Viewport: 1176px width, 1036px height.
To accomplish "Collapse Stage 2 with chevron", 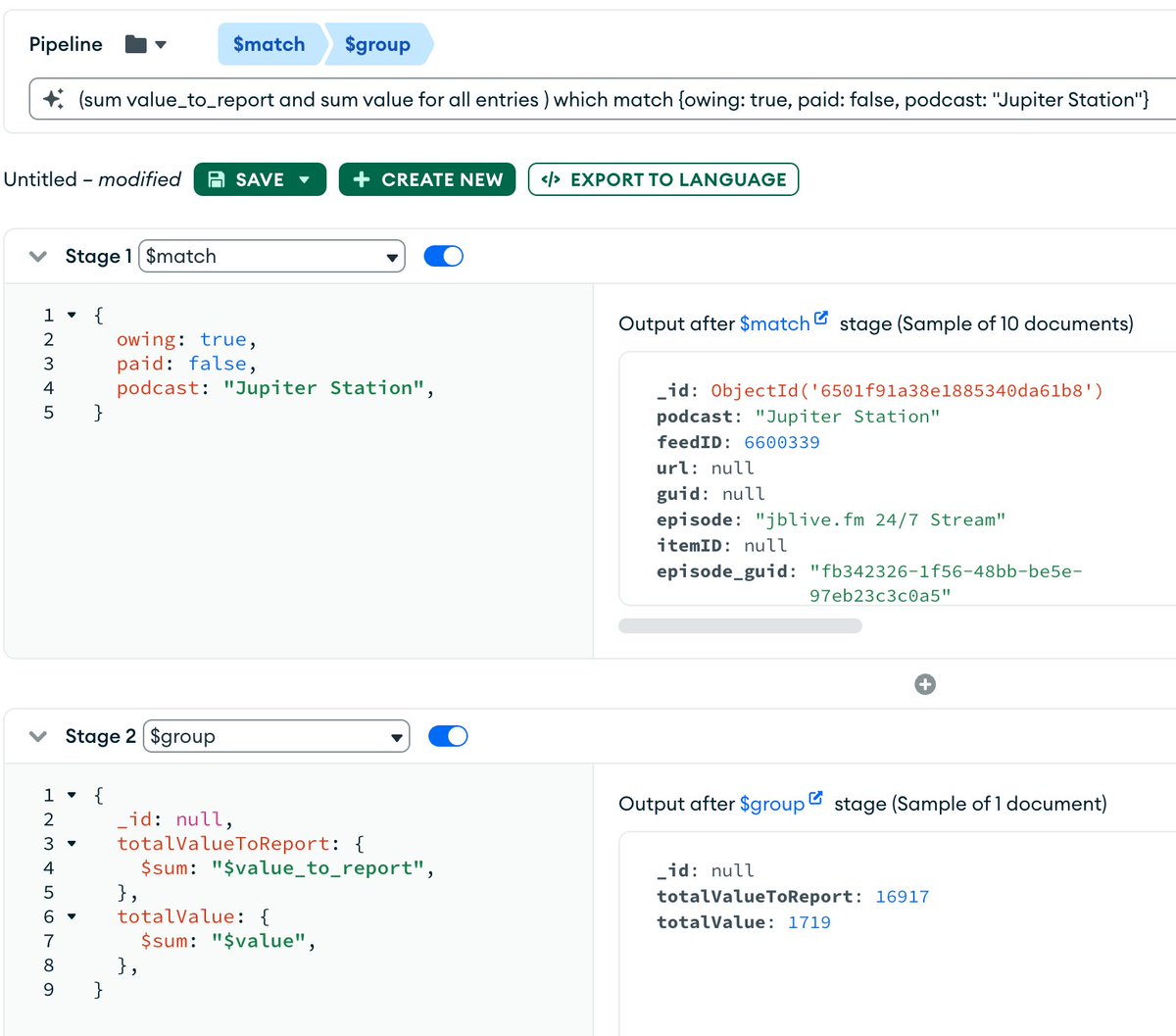I will (x=38, y=737).
